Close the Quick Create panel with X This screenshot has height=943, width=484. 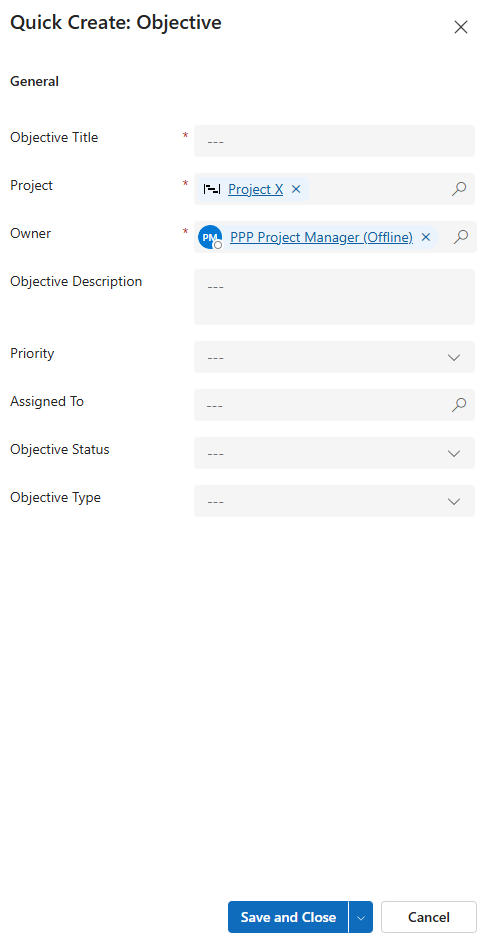tap(461, 27)
